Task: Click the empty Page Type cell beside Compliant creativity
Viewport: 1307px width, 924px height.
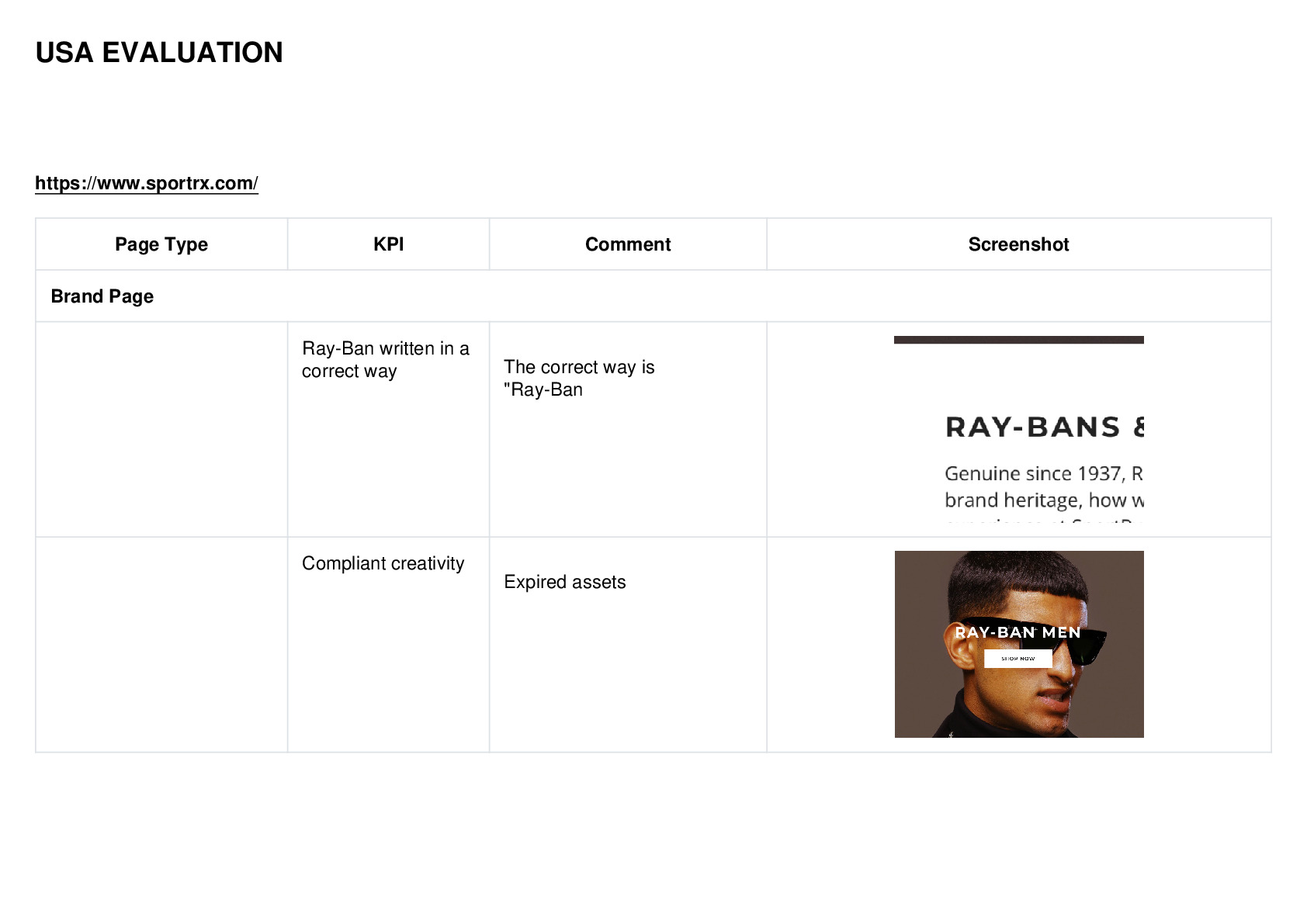Action: (161, 644)
